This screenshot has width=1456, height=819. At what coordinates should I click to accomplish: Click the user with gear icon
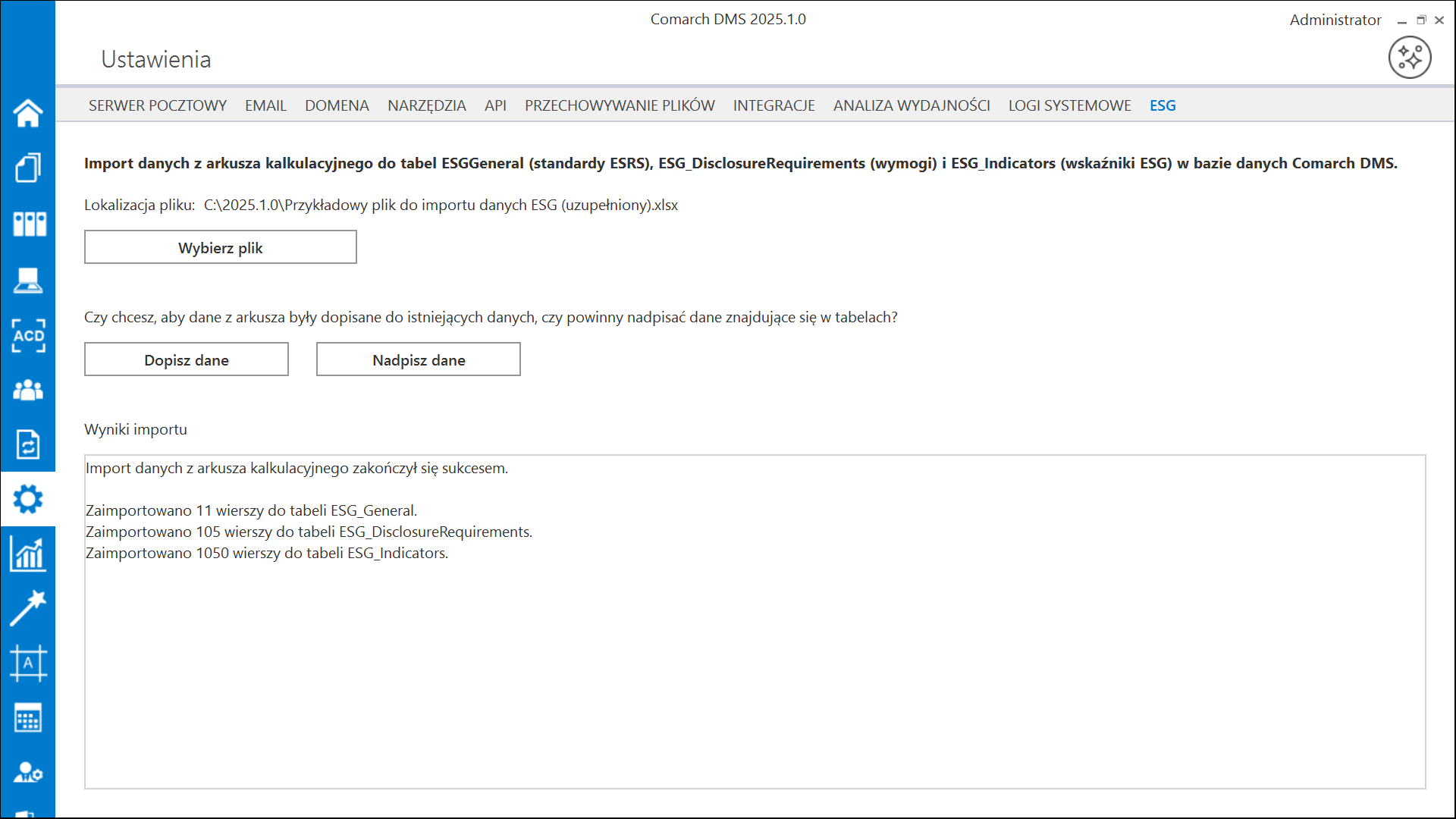click(x=28, y=773)
